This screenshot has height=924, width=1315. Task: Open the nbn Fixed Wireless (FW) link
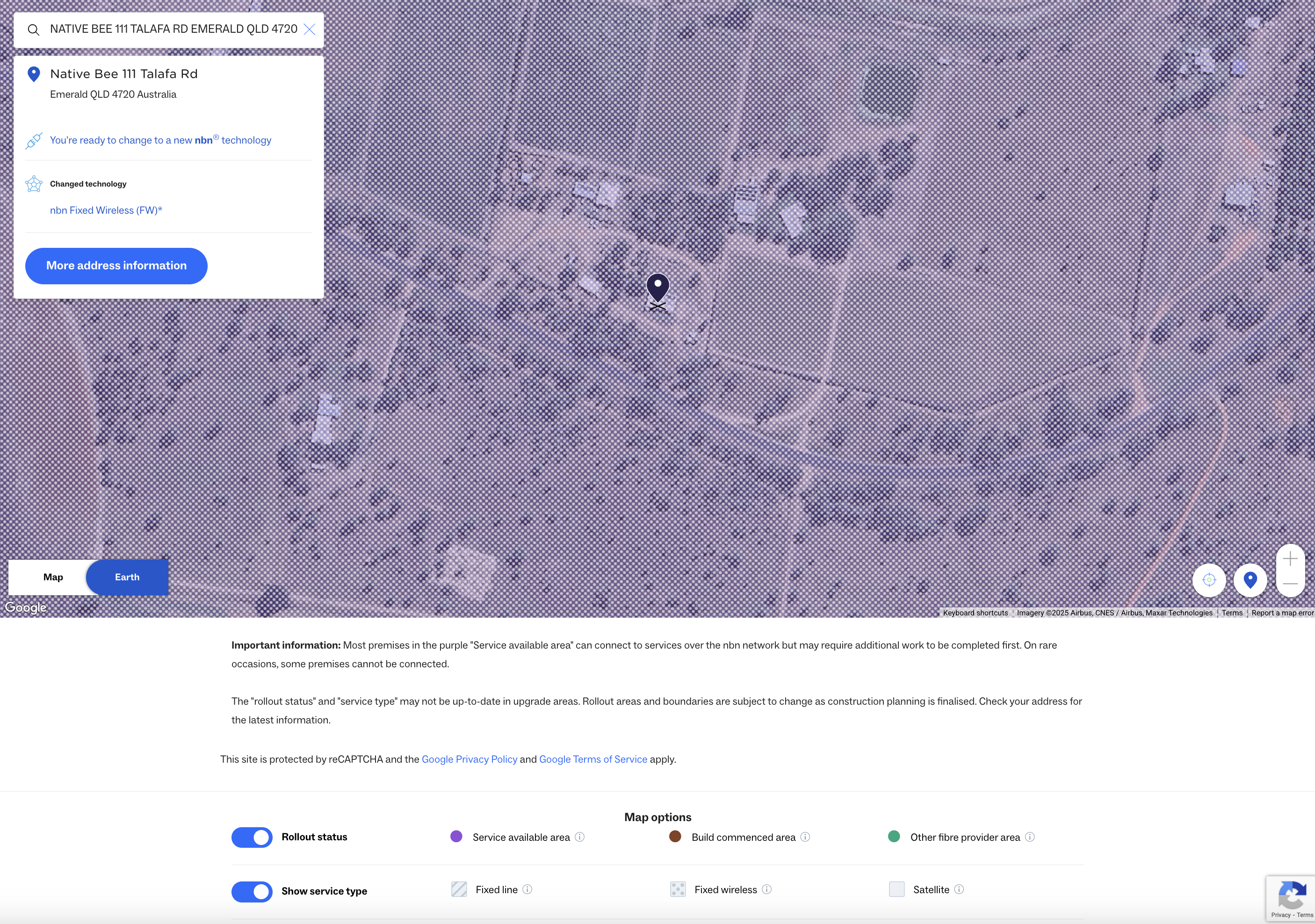(106, 210)
